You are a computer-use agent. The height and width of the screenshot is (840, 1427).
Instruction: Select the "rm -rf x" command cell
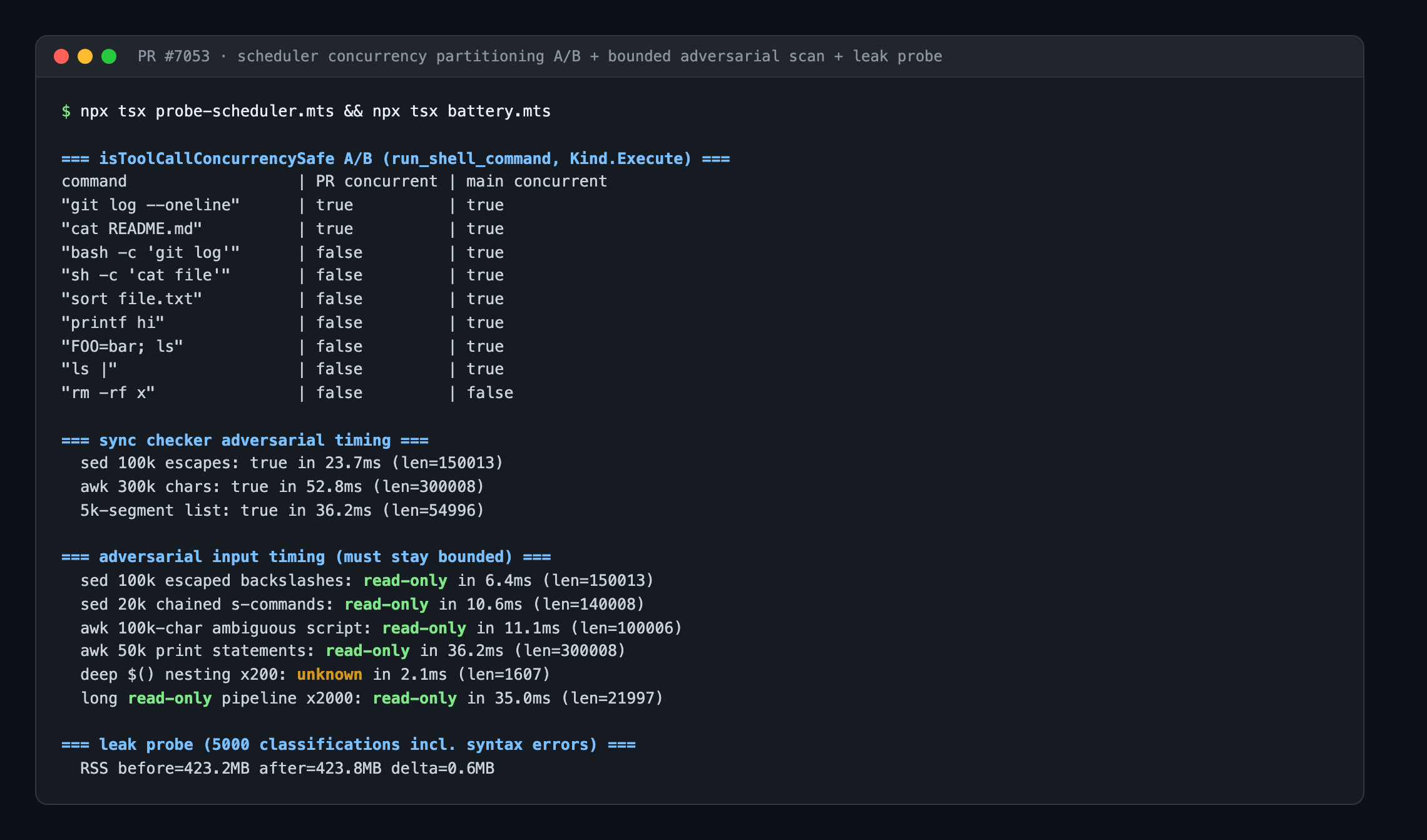tap(108, 393)
